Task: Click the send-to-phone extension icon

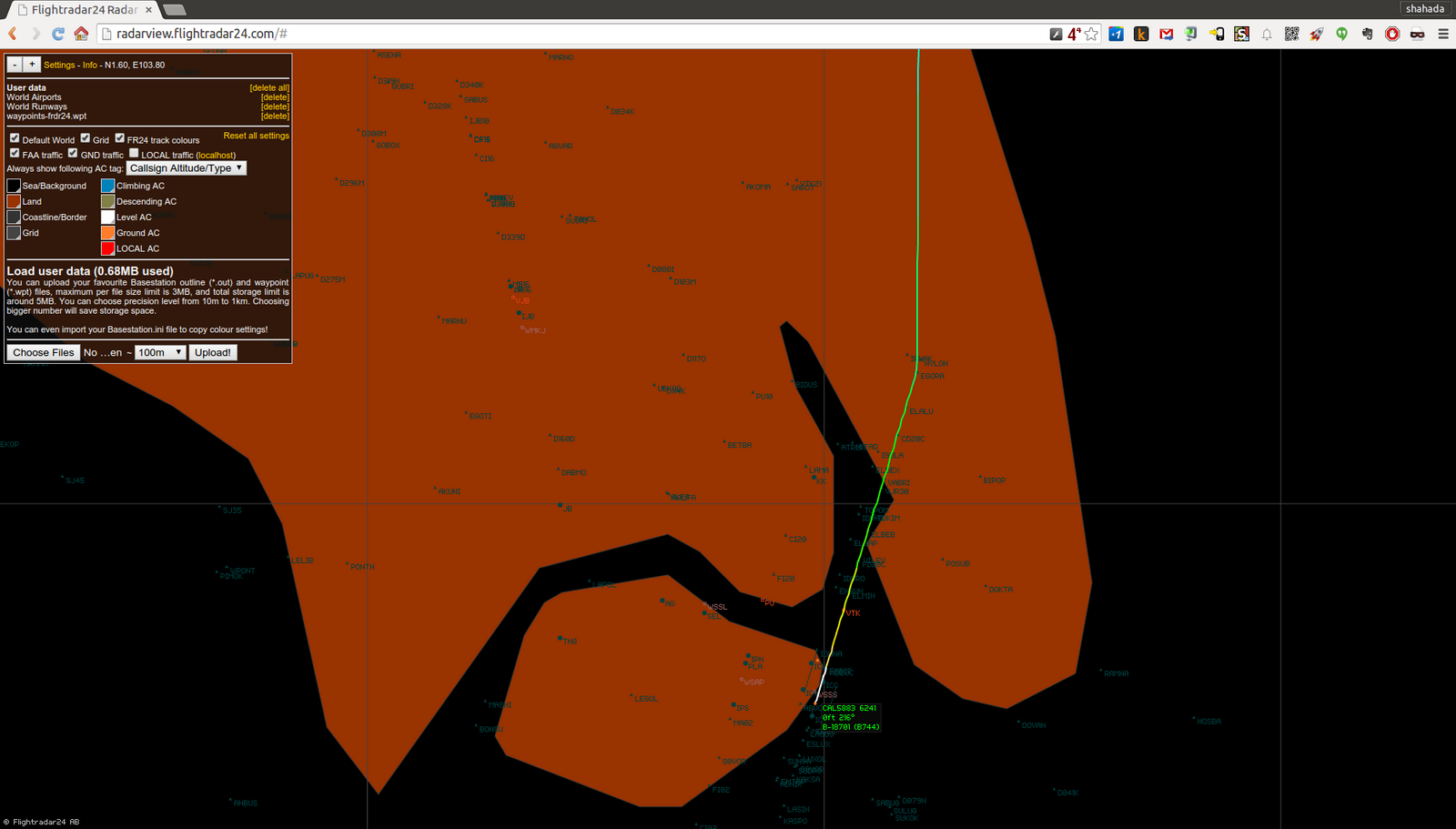Action: tap(1217, 34)
